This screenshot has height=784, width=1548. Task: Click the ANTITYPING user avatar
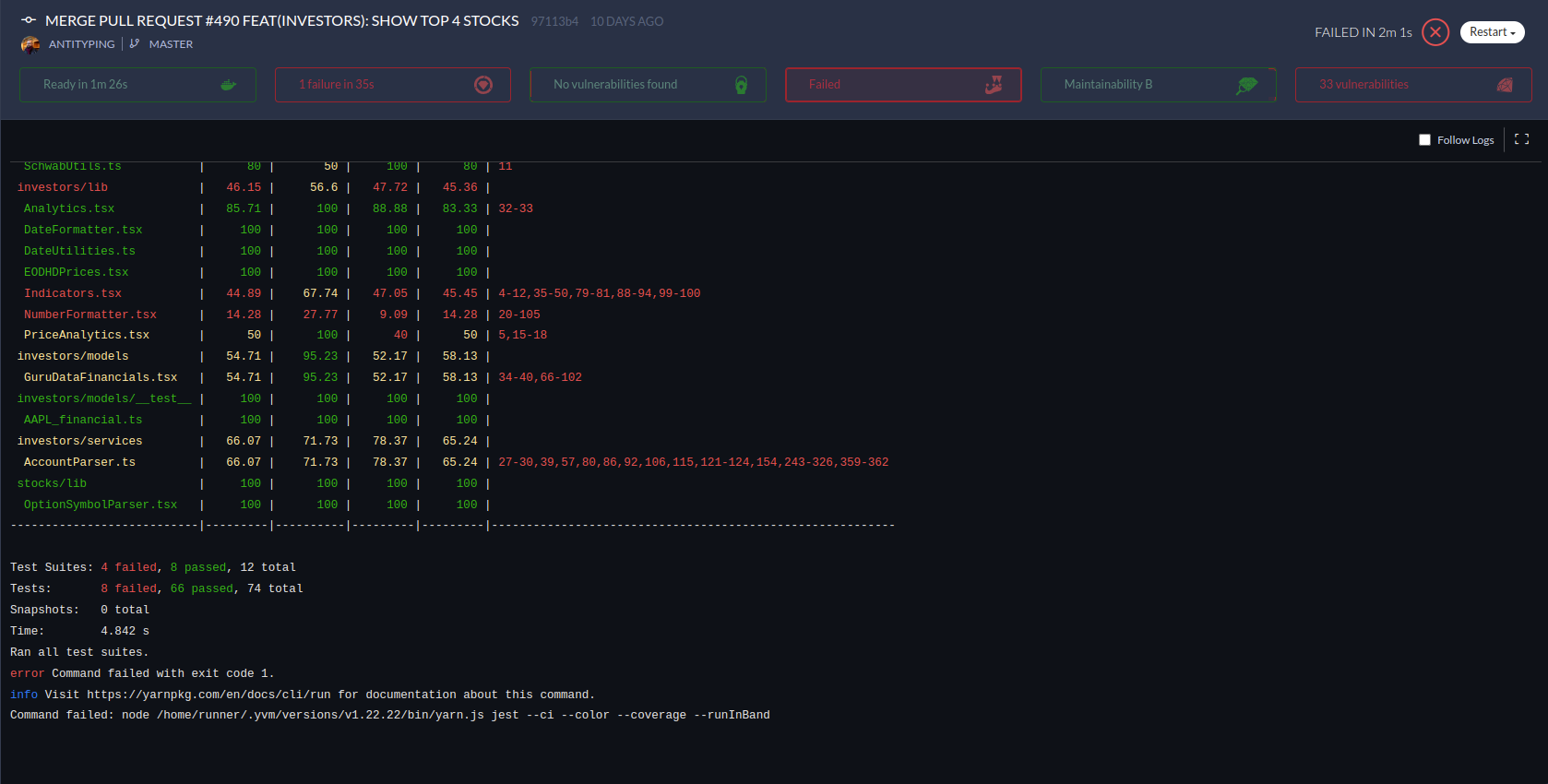point(30,44)
